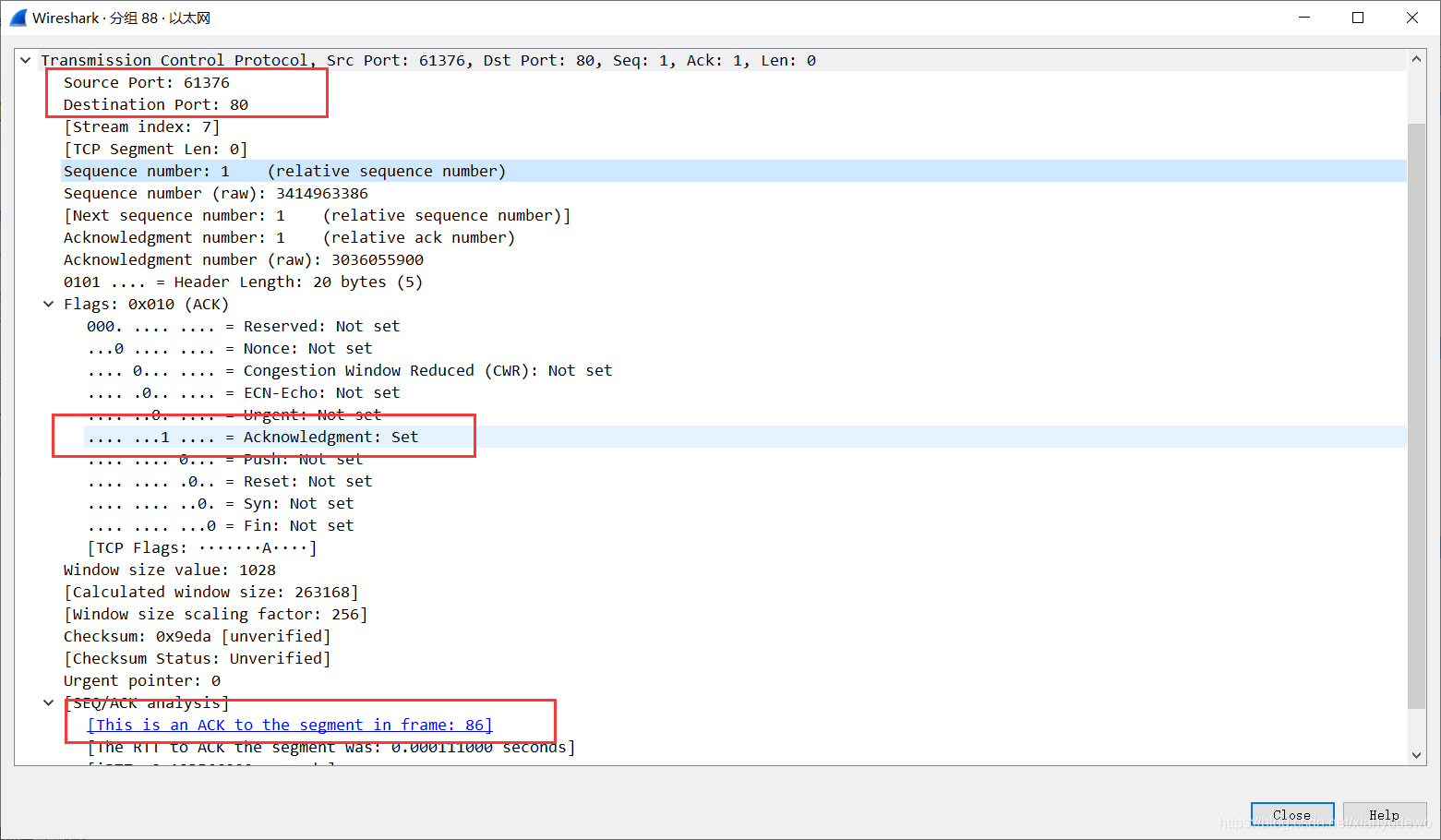Close the window using the X button
Image resolution: width=1441 pixels, height=840 pixels.
tap(1412, 18)
